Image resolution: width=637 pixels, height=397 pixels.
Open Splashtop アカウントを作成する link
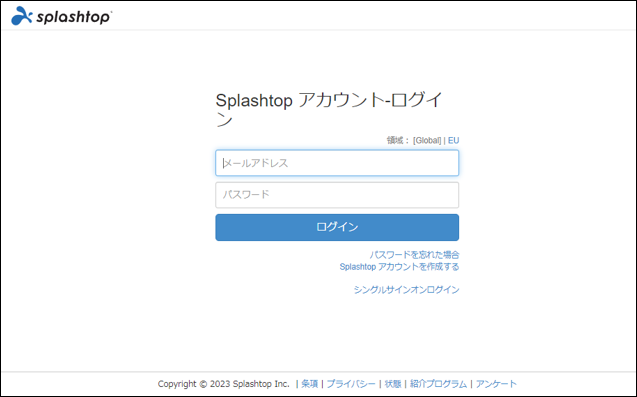pyautogui.click(x=399, y=267)
